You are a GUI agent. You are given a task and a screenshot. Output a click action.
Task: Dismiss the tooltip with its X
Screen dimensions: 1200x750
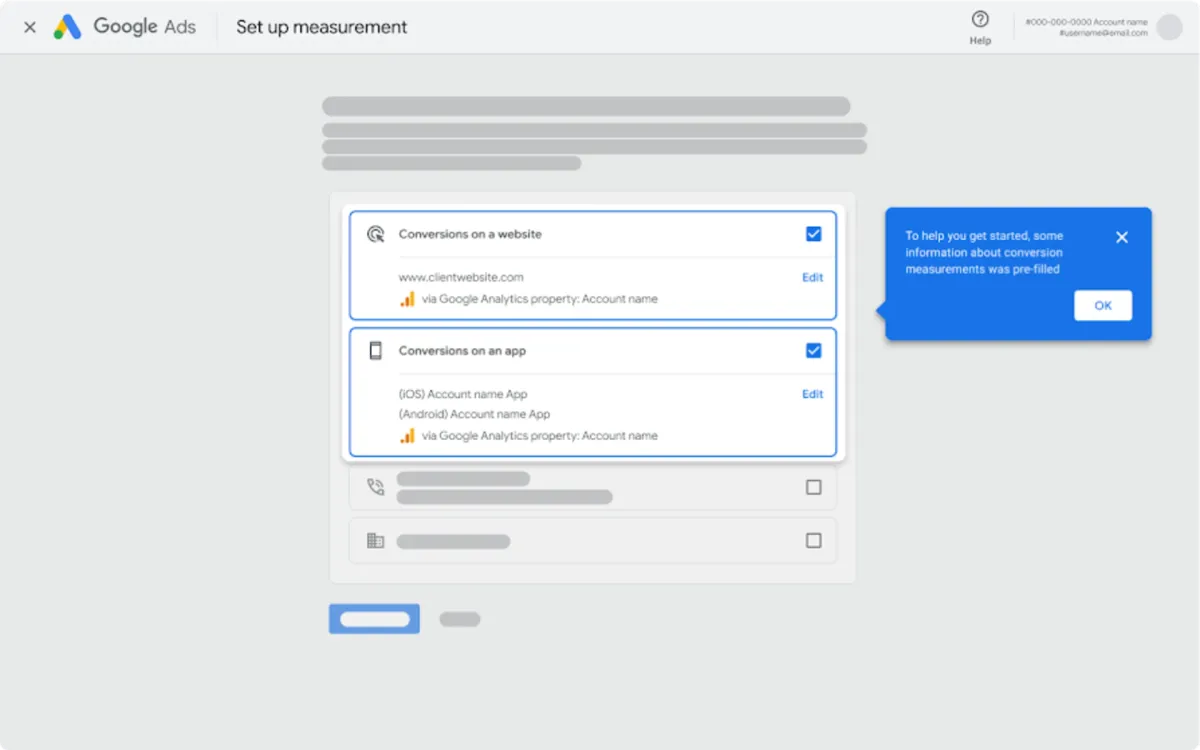tap(1121, 237)
